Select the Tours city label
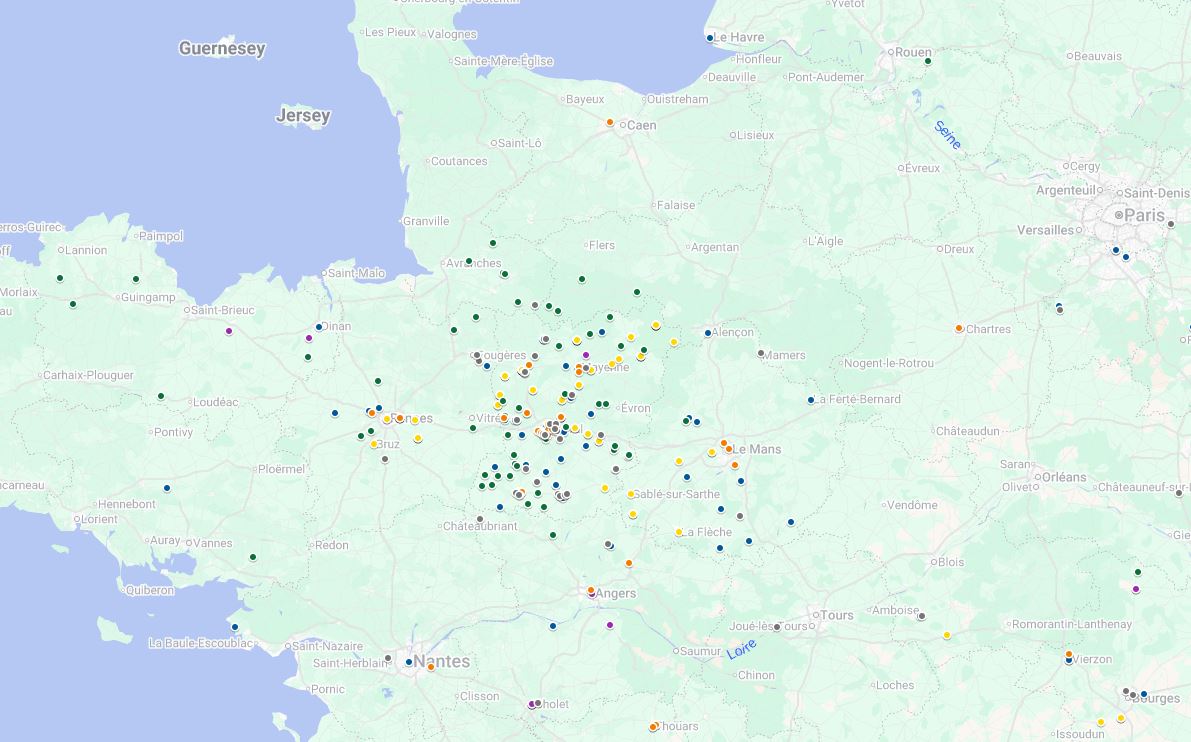The height and width of the screenshot is (742, 1191). click(x=836, y=615)
